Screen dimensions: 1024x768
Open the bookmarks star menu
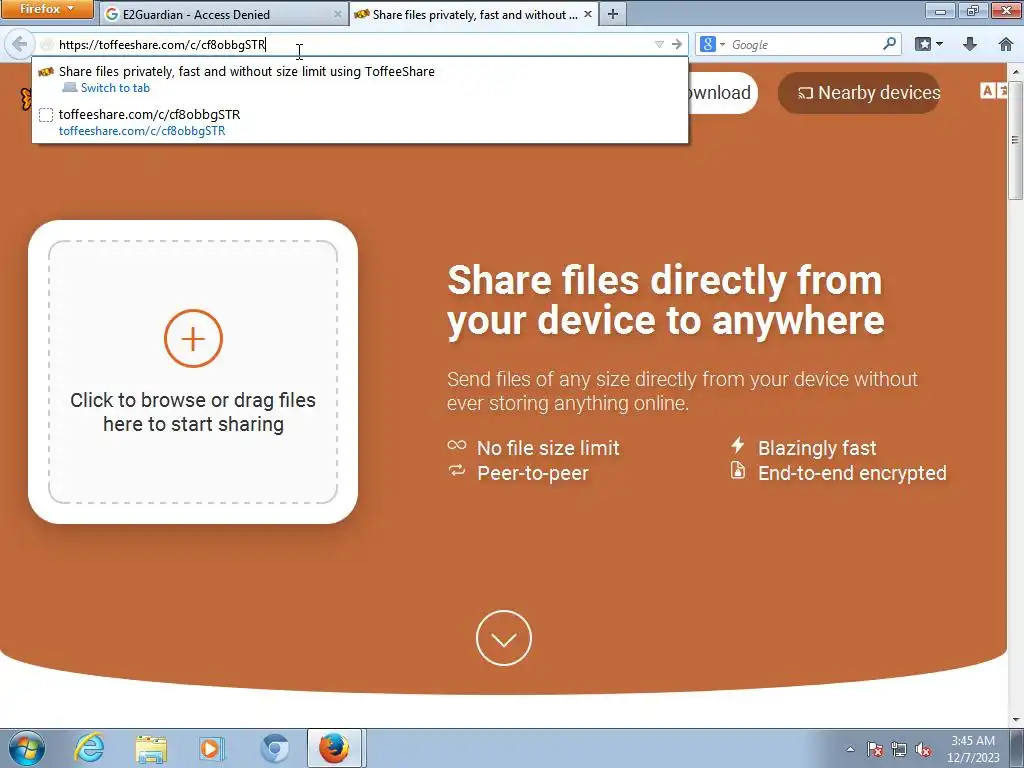click(x=929, y=44)
